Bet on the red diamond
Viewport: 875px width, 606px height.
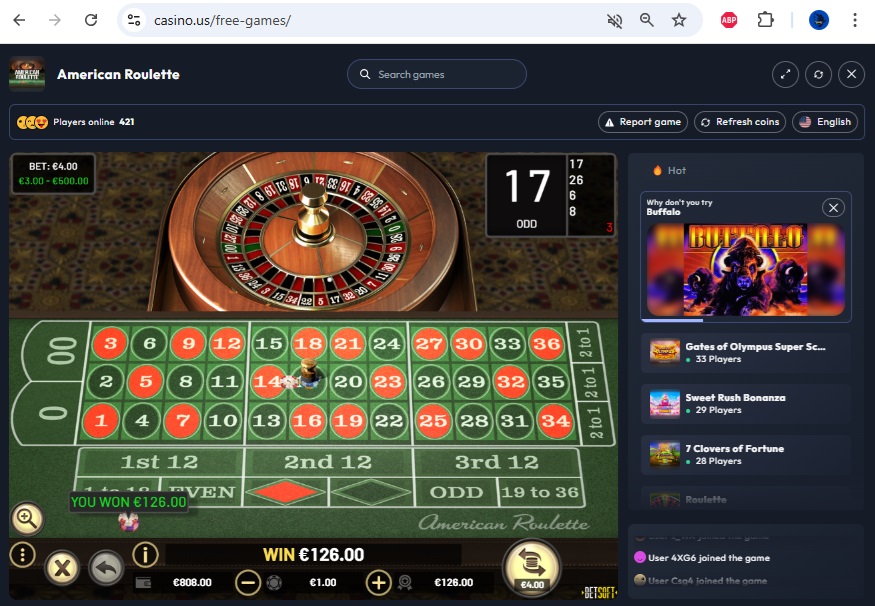tap(285, 492)
